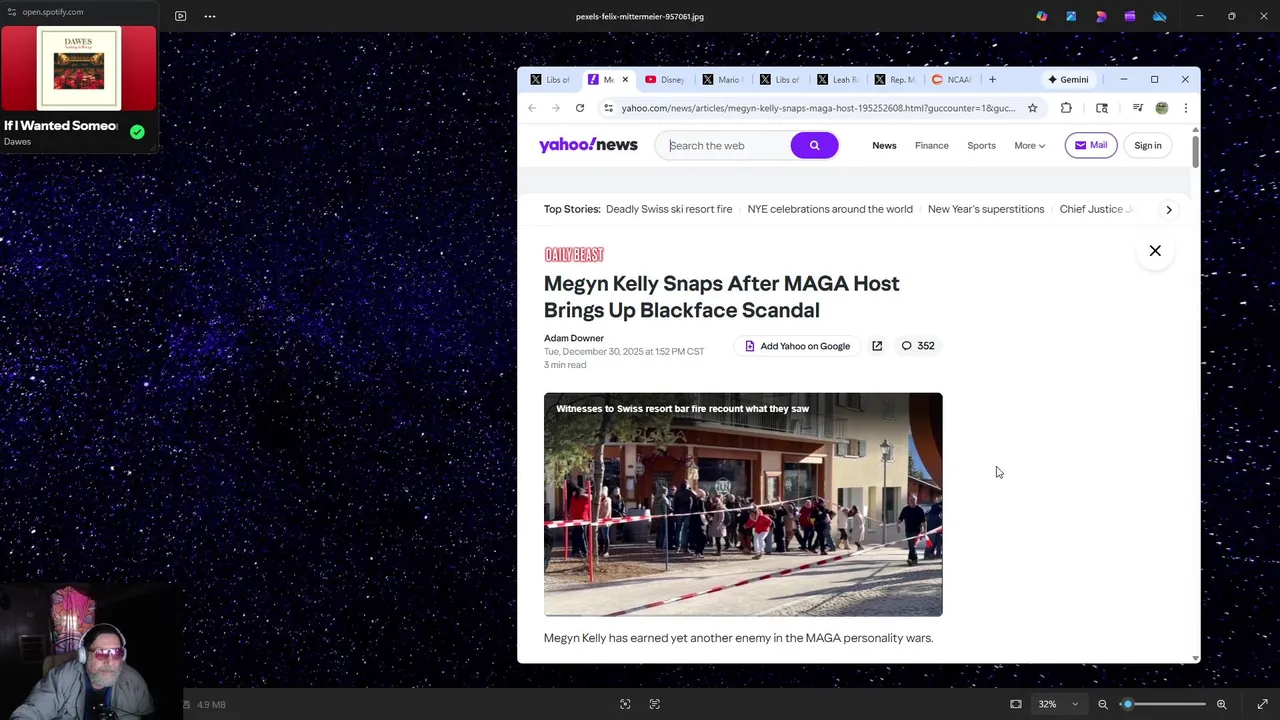The height and width of the screenshot is (720, 1280).
Task: Open the 352 comments
Action: coord(918,346)
